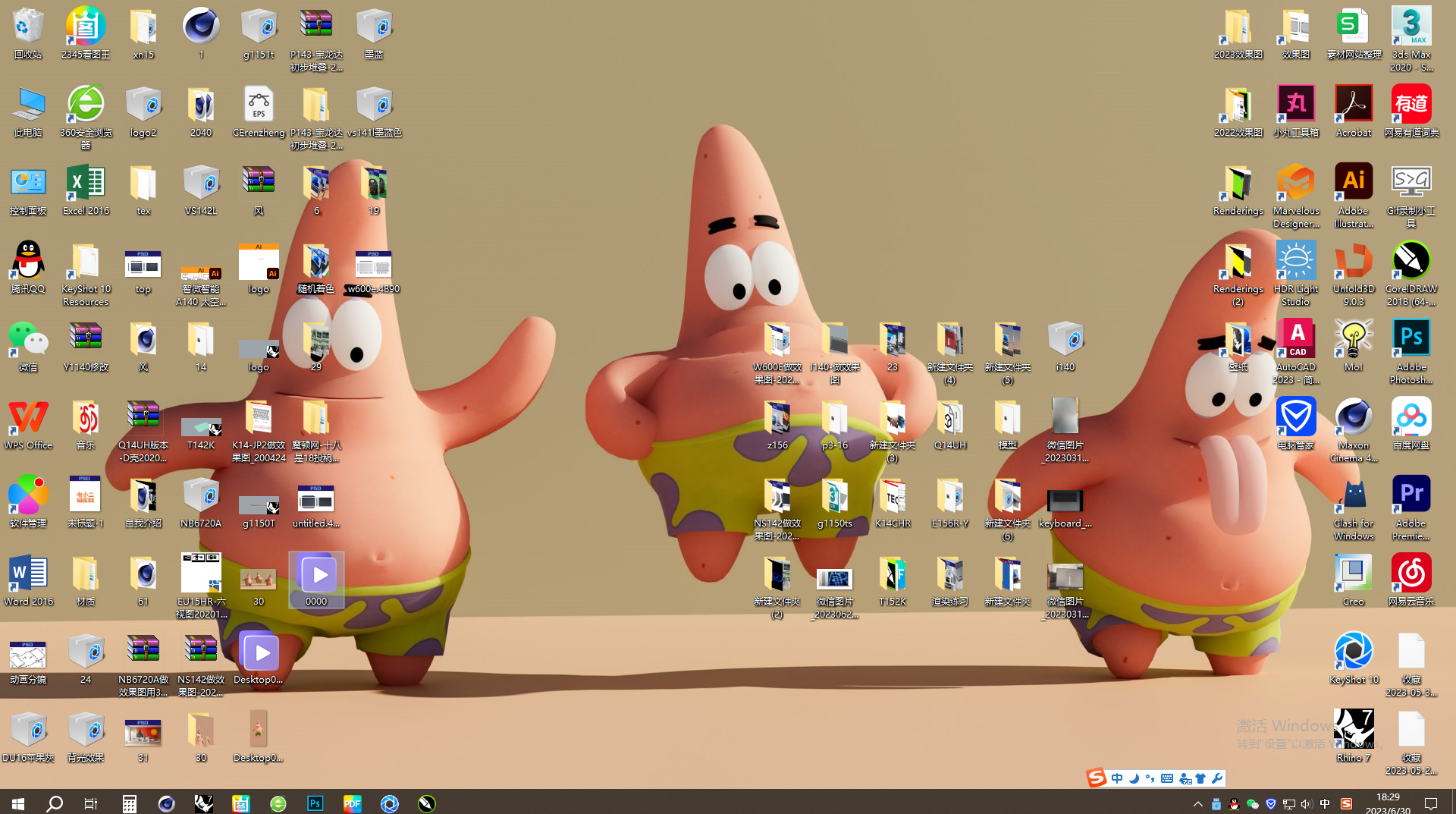The width and height of the screenshot is (1456, 814).
Task: Select the i140 desktop file
Action: [x=1065, y=347]
